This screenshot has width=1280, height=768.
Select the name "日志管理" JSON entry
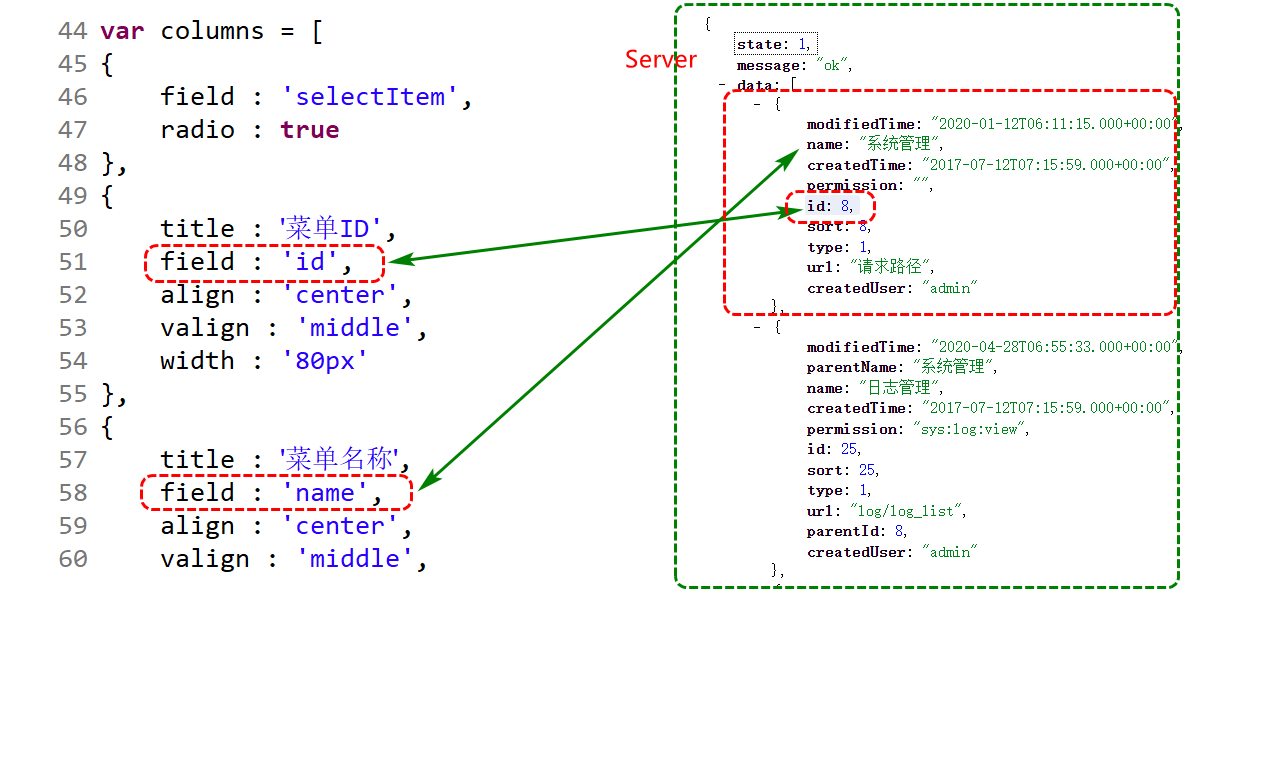click(x=875, y=387)
